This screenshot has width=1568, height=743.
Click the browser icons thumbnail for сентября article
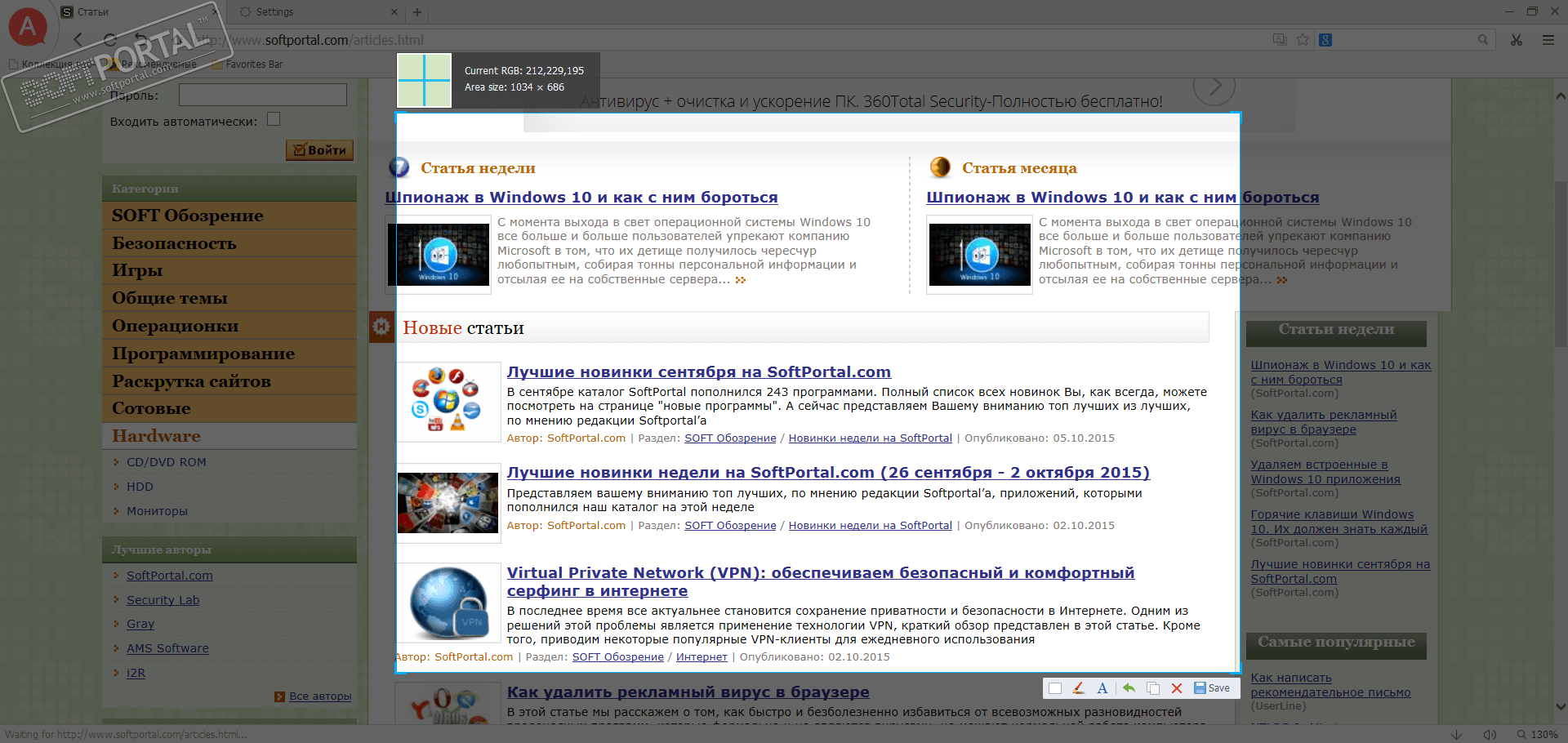(x=448, y=402)
